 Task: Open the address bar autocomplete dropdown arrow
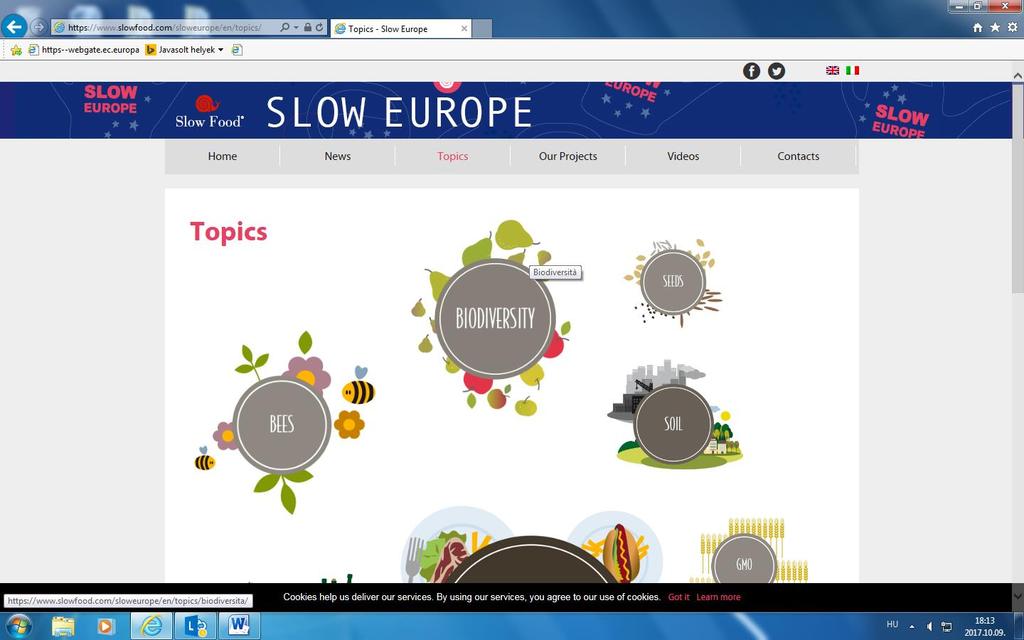point(296,27)
